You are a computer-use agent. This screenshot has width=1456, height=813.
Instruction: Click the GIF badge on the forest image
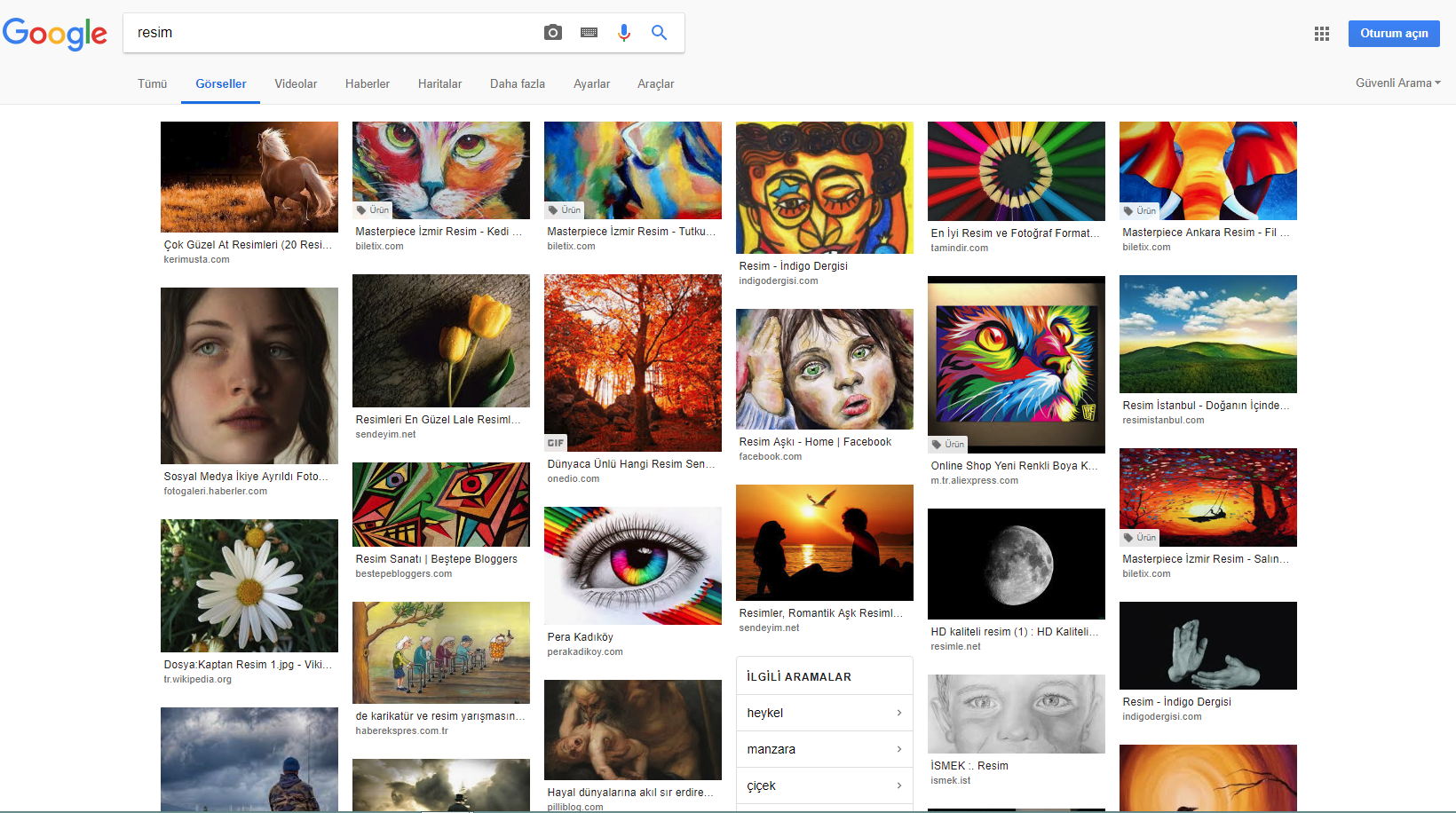tap(556, 443)
